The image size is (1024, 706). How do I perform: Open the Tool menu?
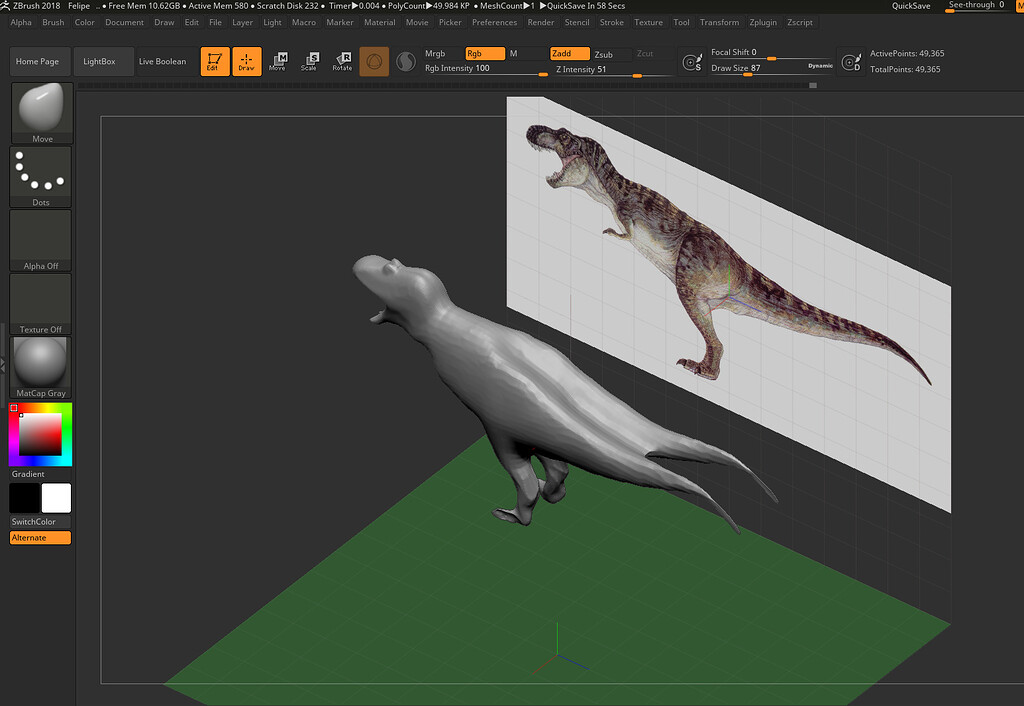click(680, 22)
